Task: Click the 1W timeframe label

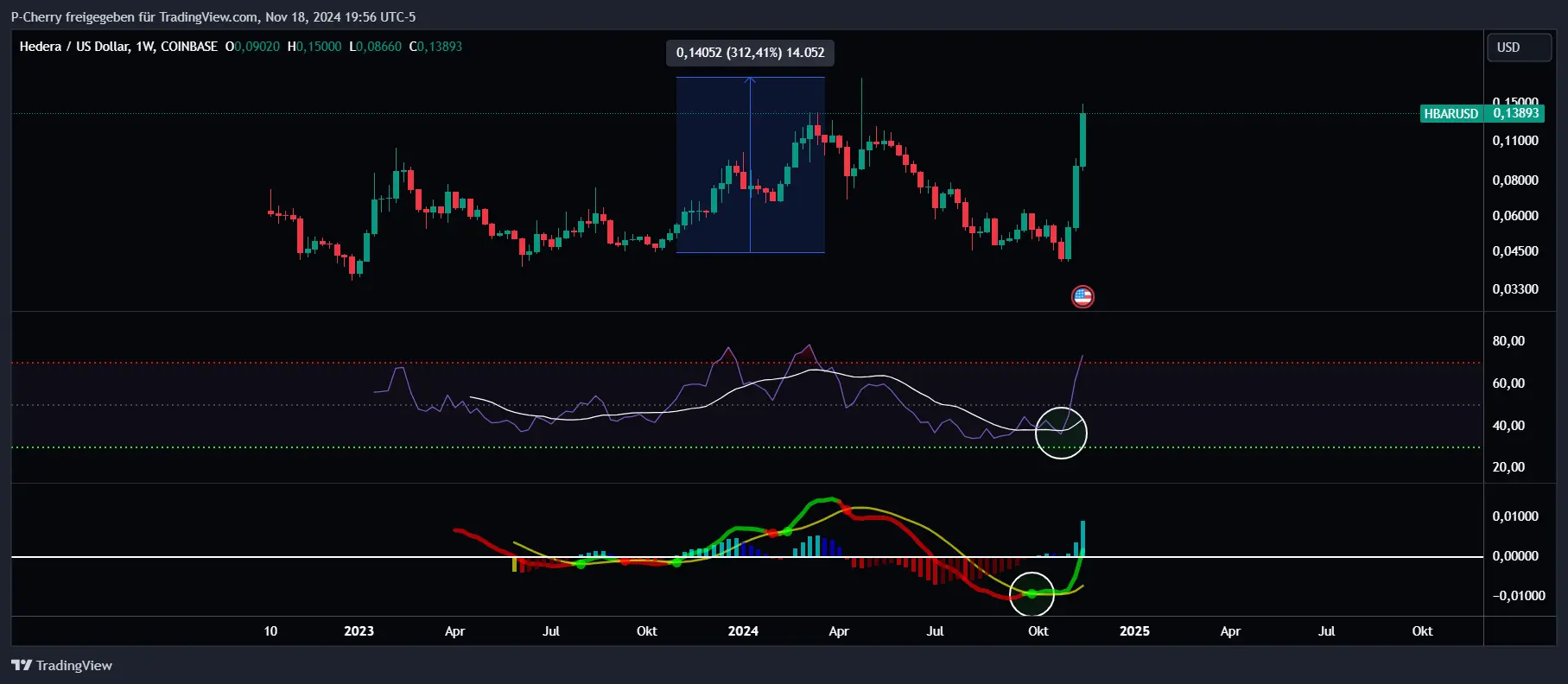Action: point(144,47)
